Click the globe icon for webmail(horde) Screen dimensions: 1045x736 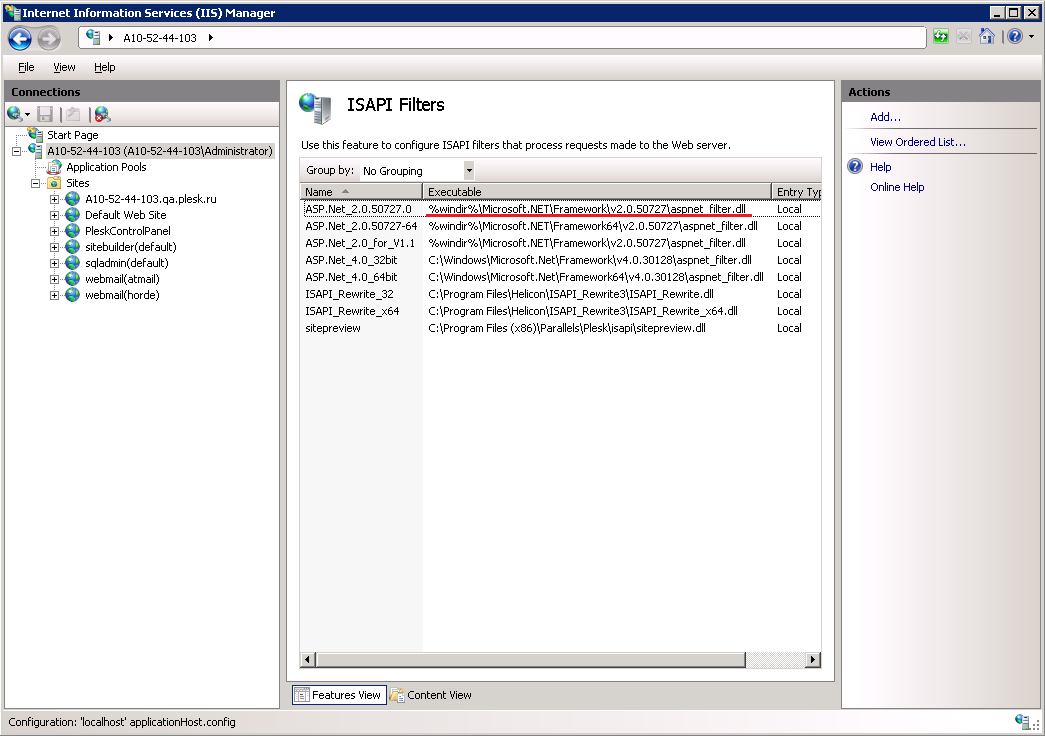coord(73,295)
